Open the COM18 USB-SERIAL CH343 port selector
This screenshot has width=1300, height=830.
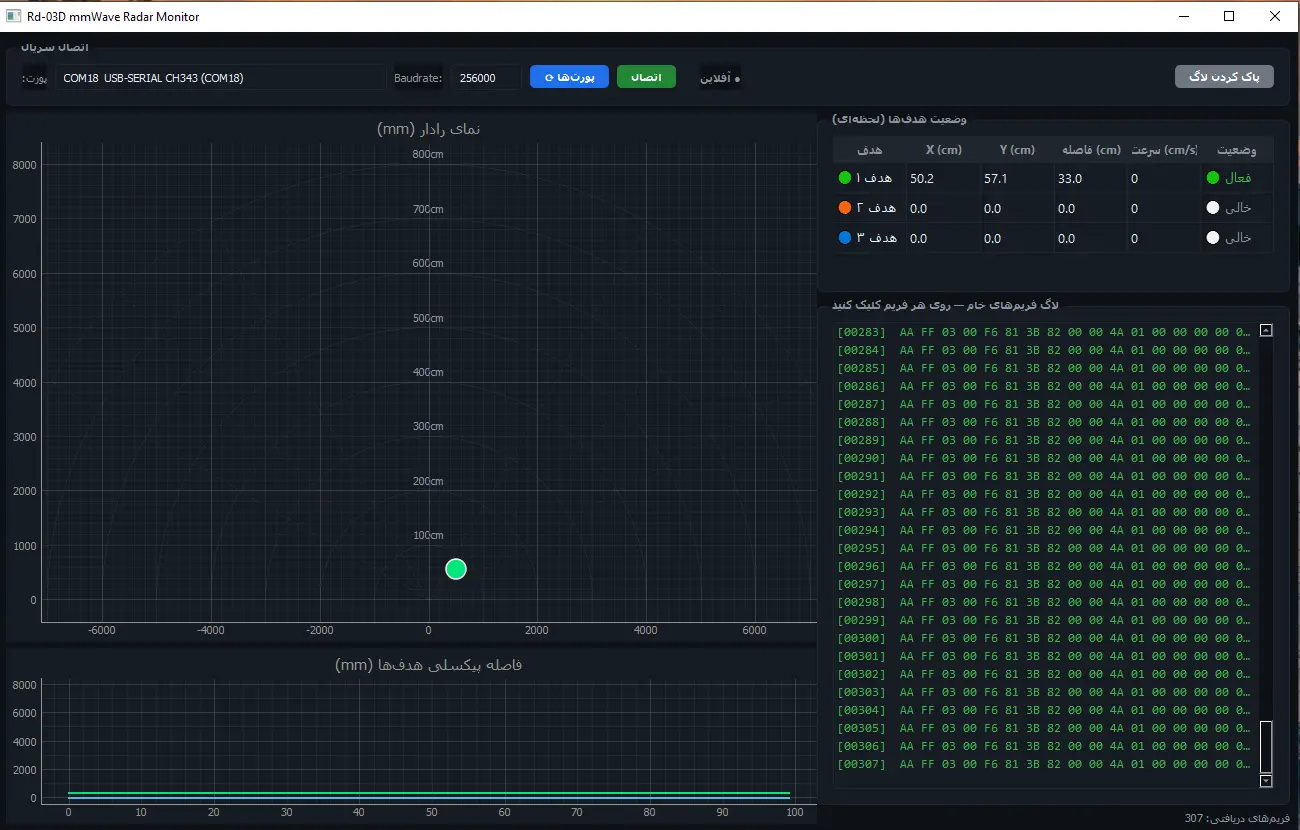tap(220, 77)
